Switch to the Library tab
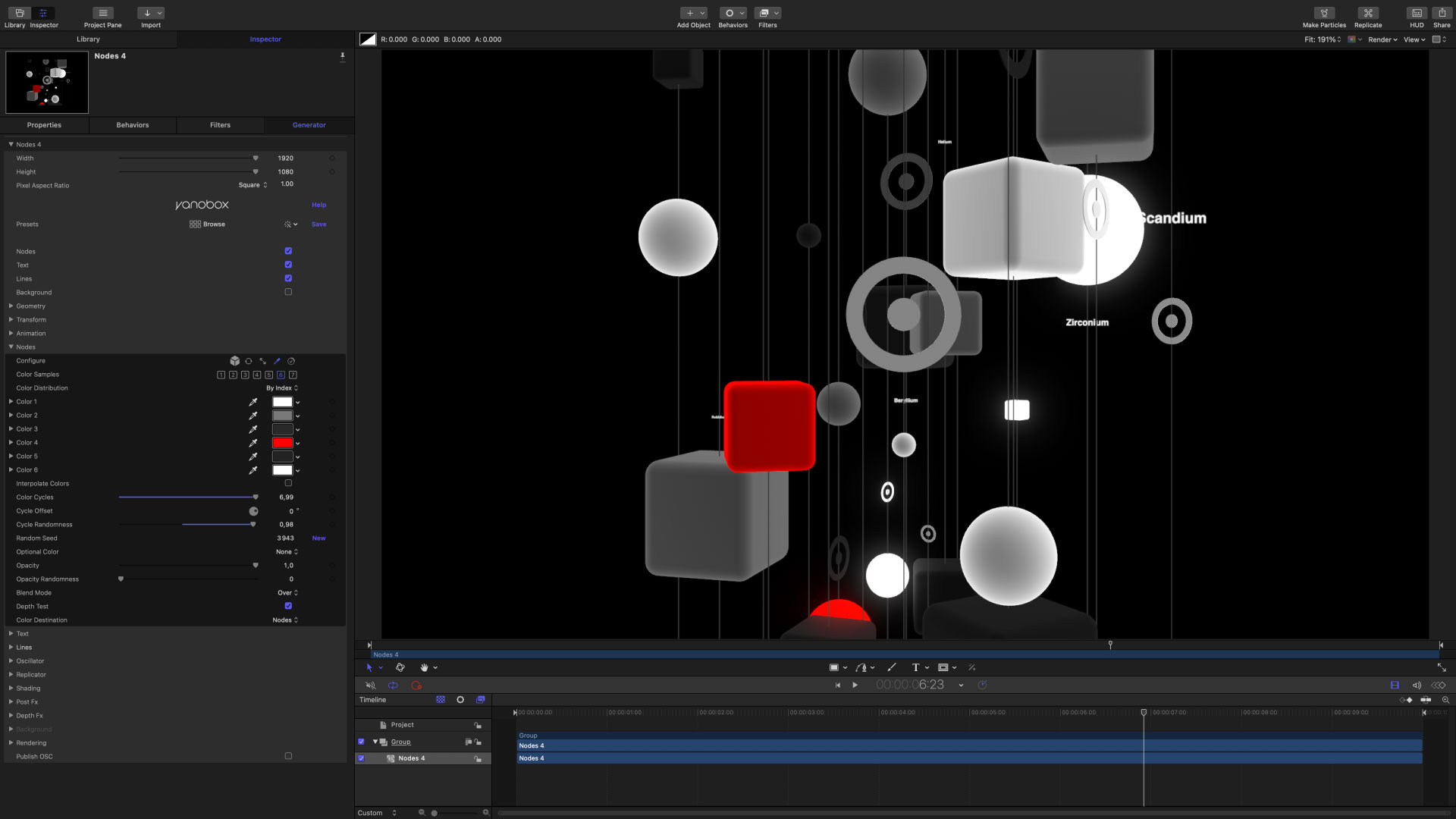The height and width of the screenshot is (819, 1456). click(88, 39)
